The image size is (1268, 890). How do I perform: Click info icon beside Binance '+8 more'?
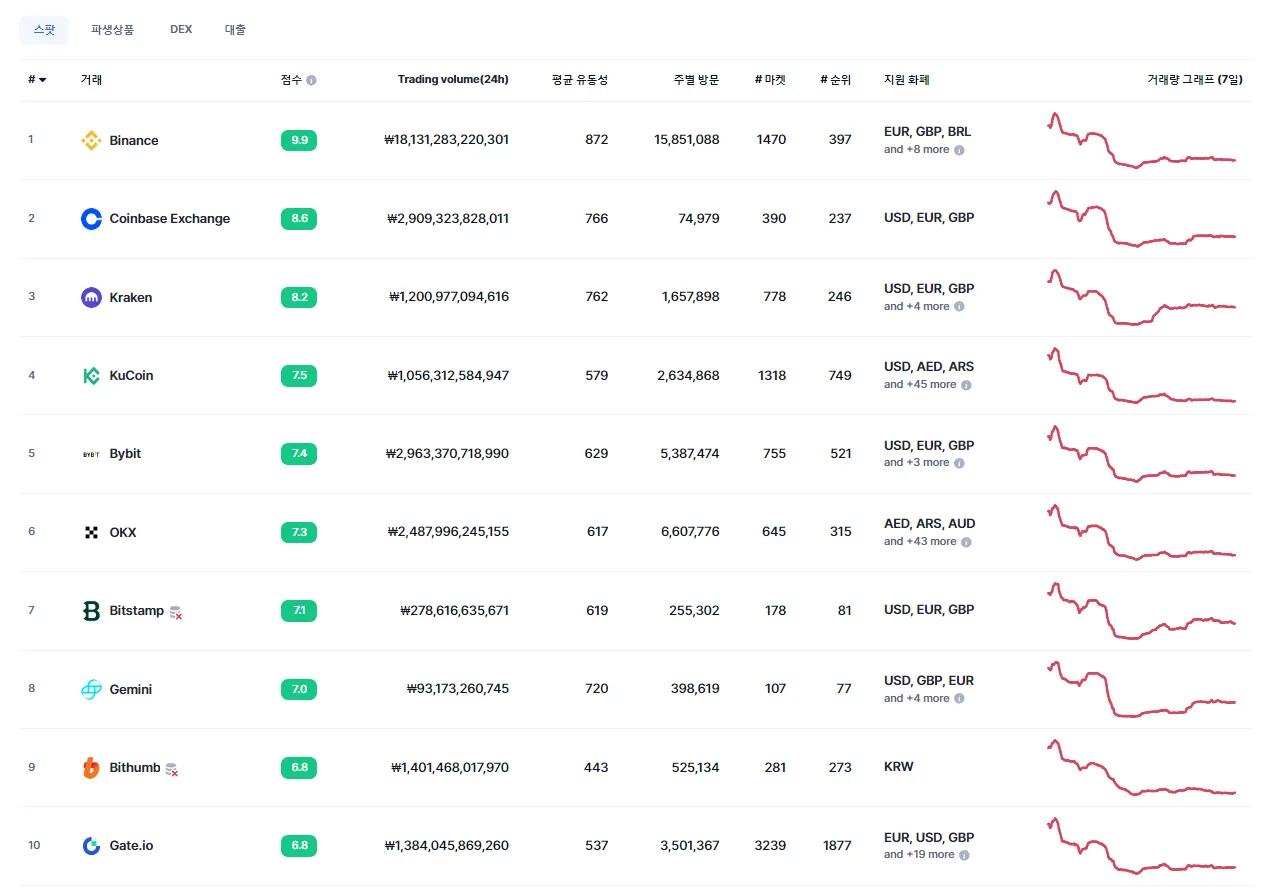tap(959, 150)
